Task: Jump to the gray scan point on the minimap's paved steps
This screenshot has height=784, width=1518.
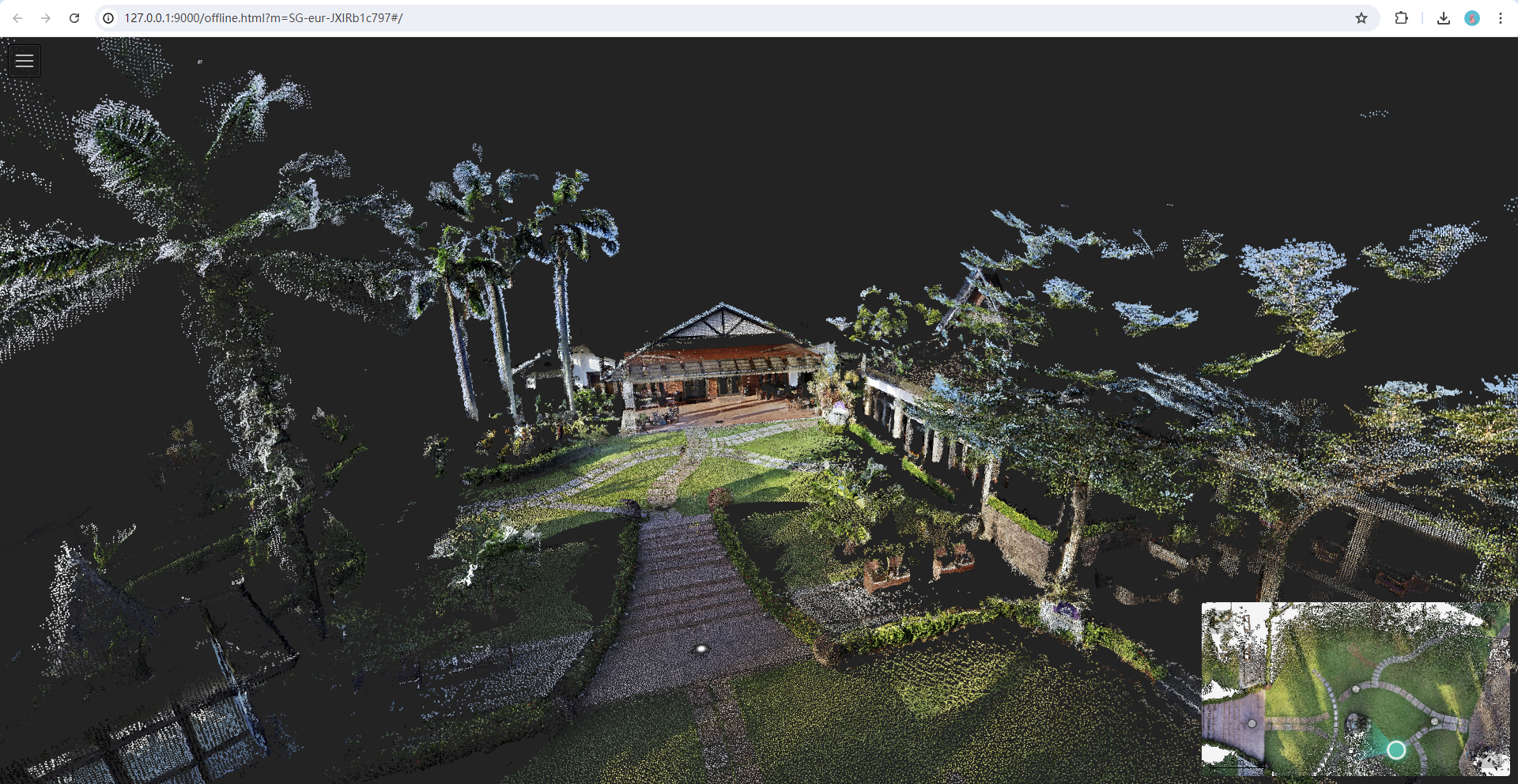Action: coord(1252,723)
